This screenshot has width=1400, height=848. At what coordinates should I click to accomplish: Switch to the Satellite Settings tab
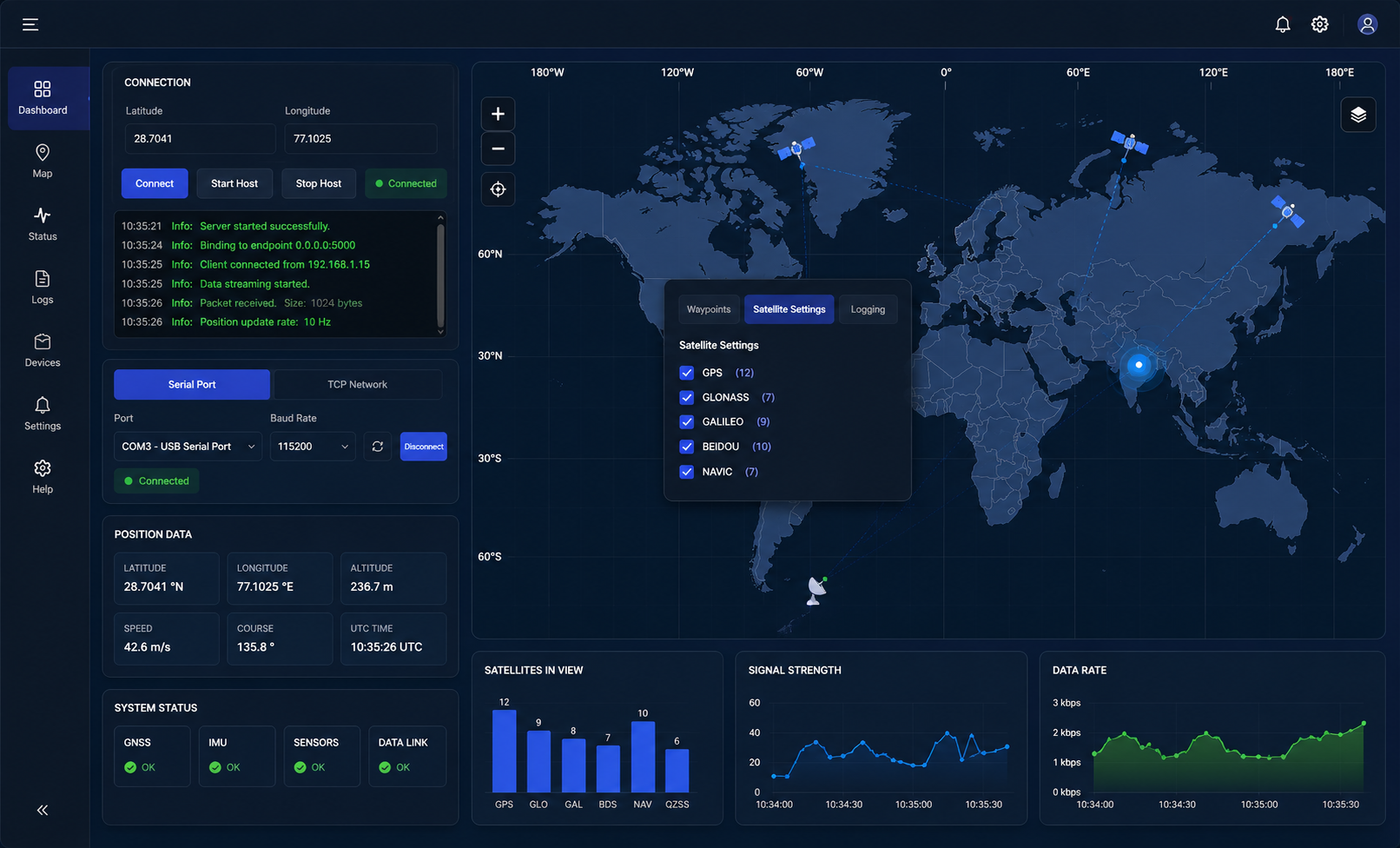coord(789,309)
